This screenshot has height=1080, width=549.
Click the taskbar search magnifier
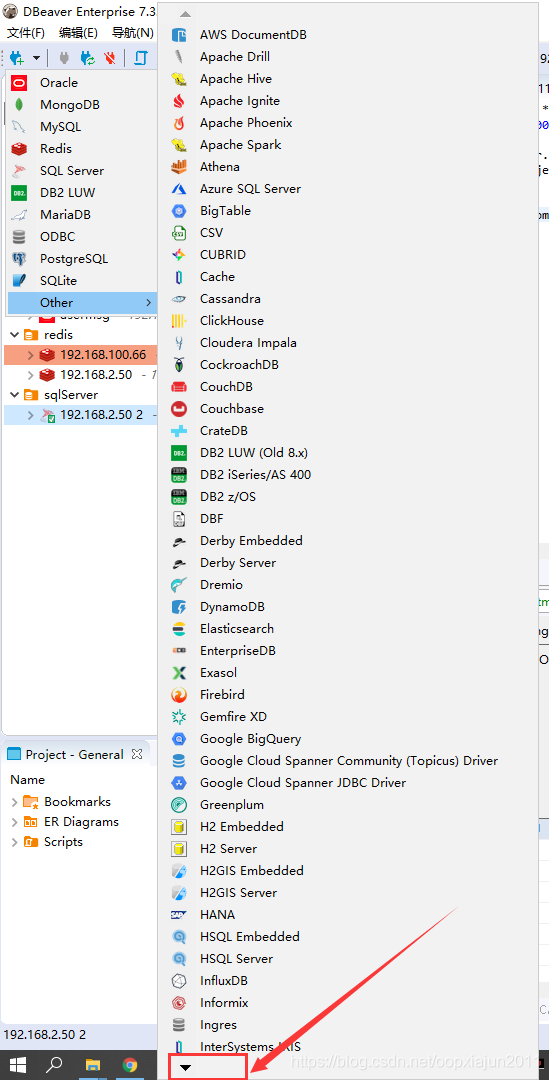tap(54, 1065)
